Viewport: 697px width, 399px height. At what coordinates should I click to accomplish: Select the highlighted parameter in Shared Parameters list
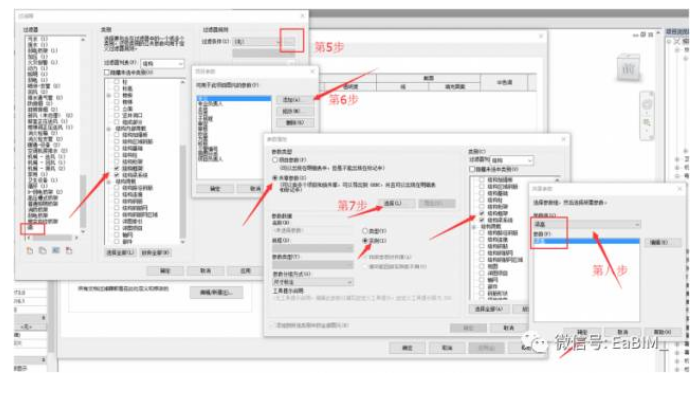coord(586,241)
